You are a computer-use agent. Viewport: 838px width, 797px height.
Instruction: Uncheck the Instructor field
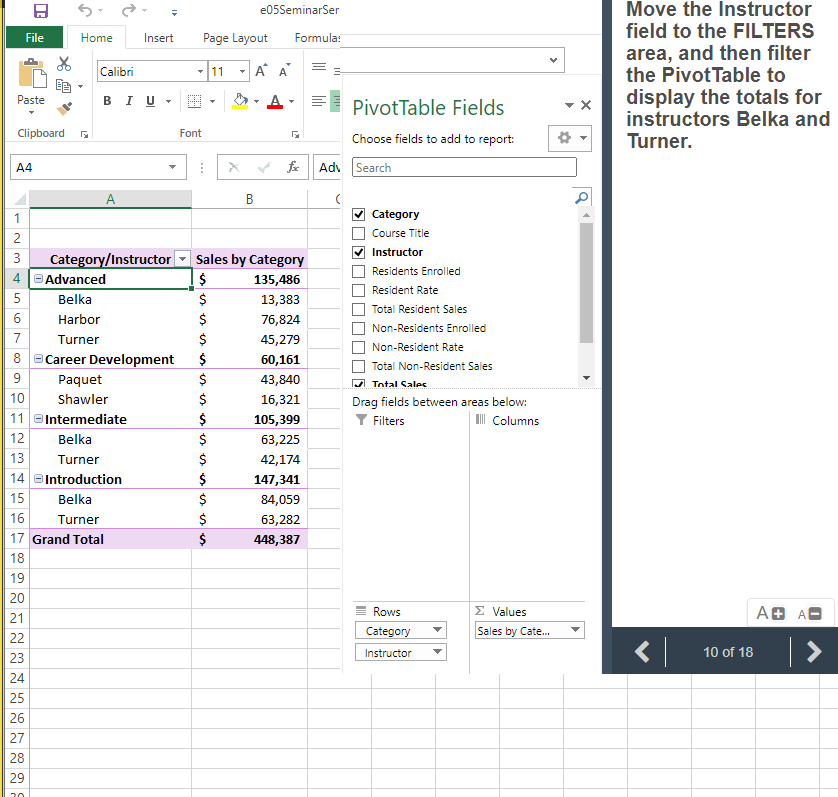[358, 252]
